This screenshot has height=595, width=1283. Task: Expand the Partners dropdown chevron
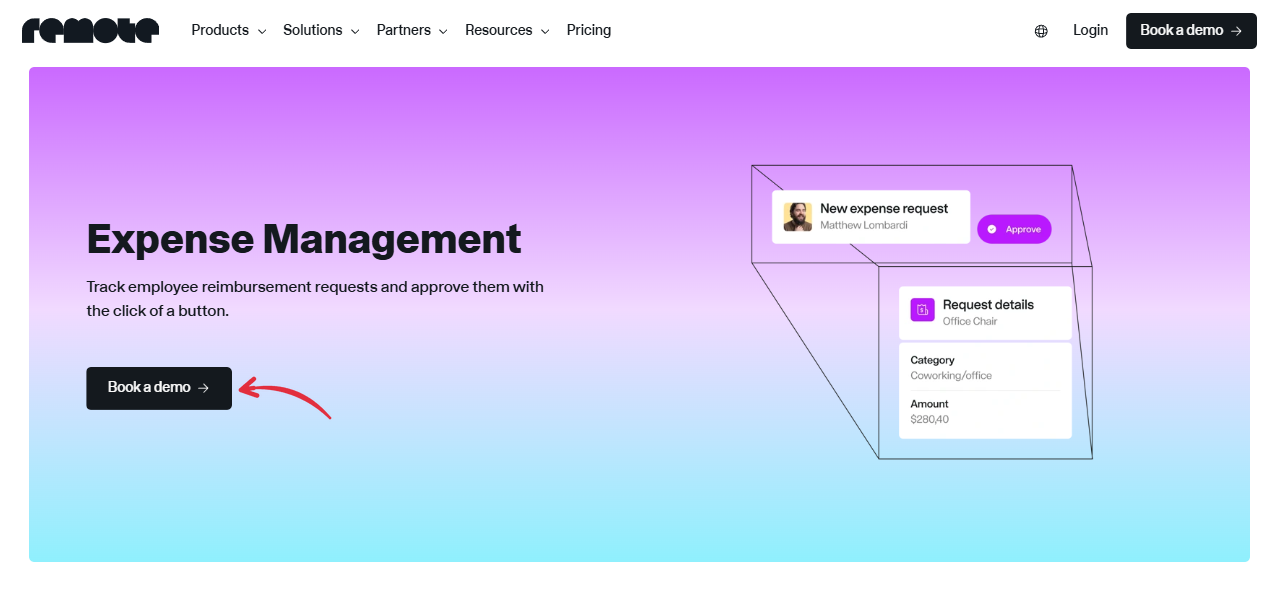443,32
